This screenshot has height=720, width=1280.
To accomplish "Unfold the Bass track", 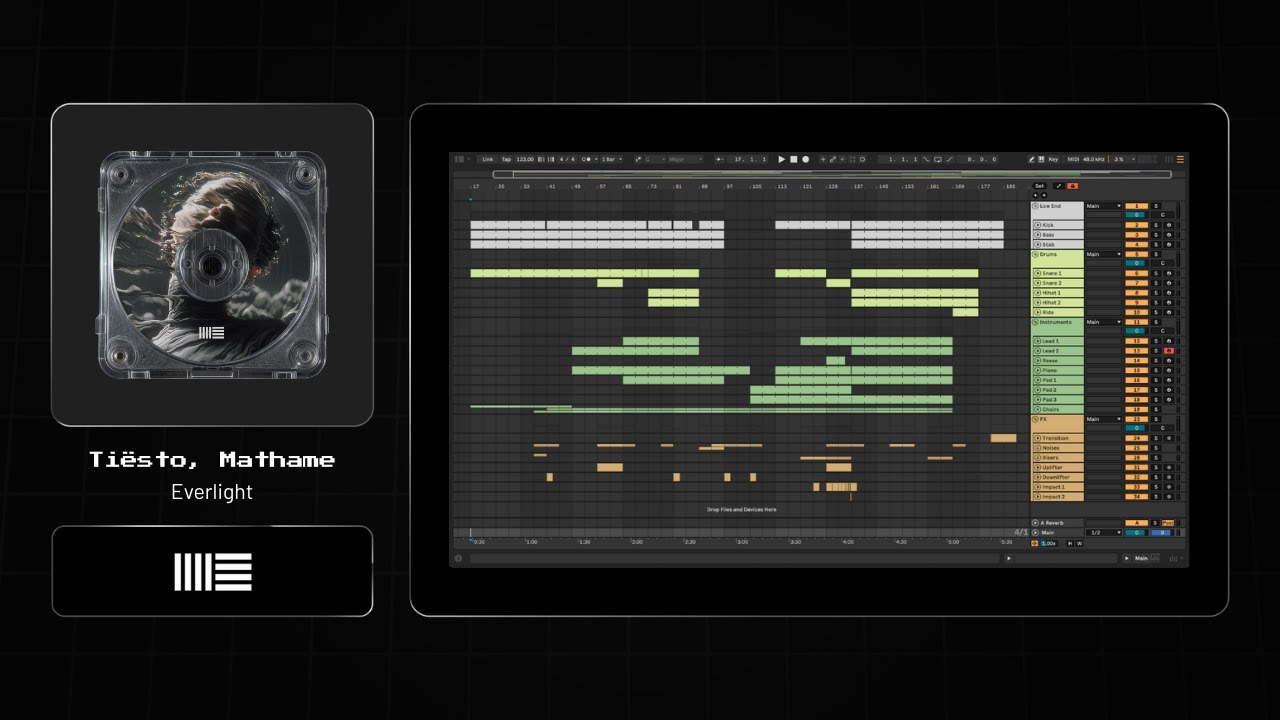I will (1038, 235).
